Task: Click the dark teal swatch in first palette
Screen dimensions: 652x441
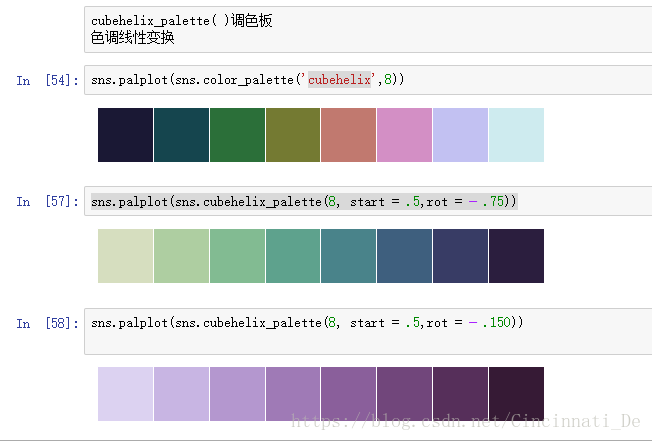Action: (181, 135)
